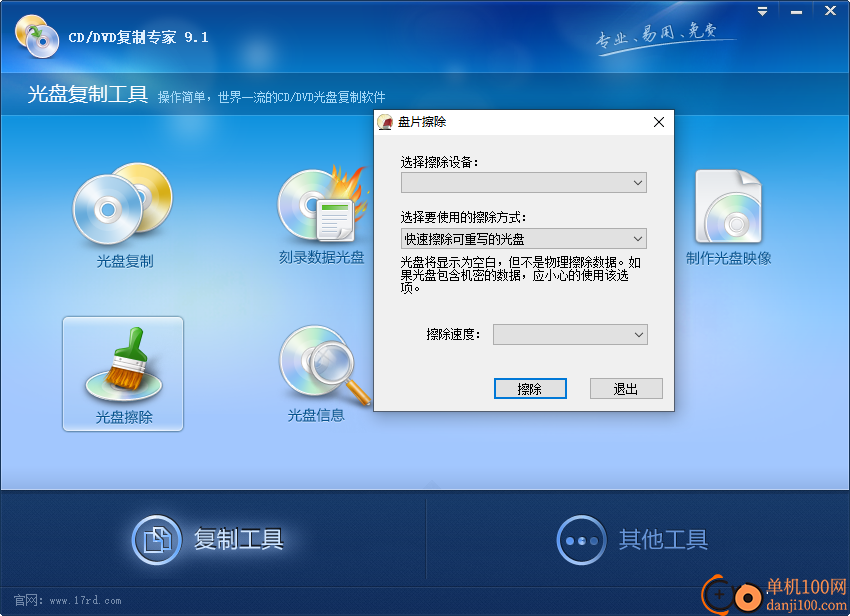The image size is (850, 616).
Task: Click the 擦除 erase button
Action: 530,389
